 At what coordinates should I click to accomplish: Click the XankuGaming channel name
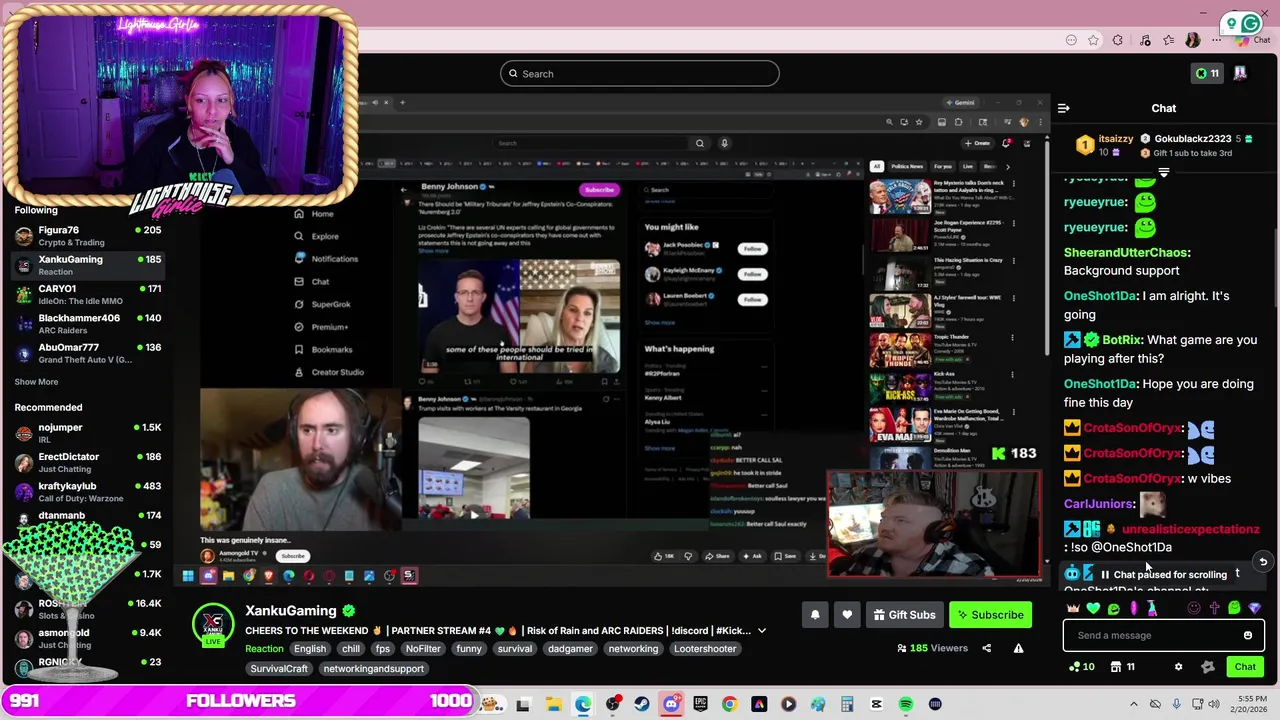pos(291,611)
